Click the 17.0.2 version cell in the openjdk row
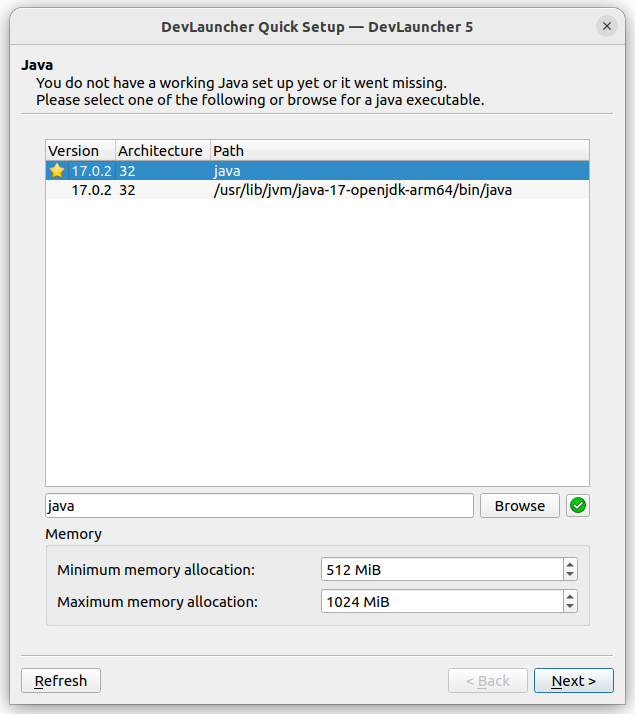The height and width of the screenshot is (714, 635). (x=91, y=189)
